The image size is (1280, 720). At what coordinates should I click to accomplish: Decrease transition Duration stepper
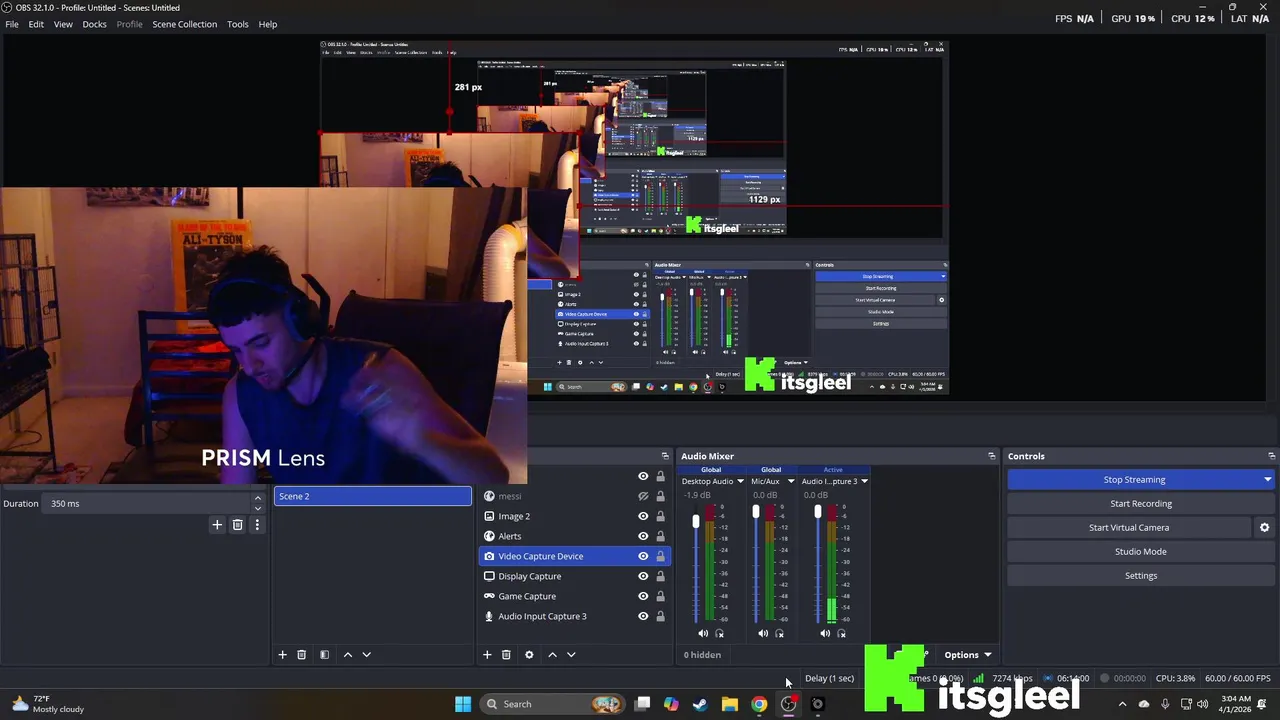click(x=258, y=508)
